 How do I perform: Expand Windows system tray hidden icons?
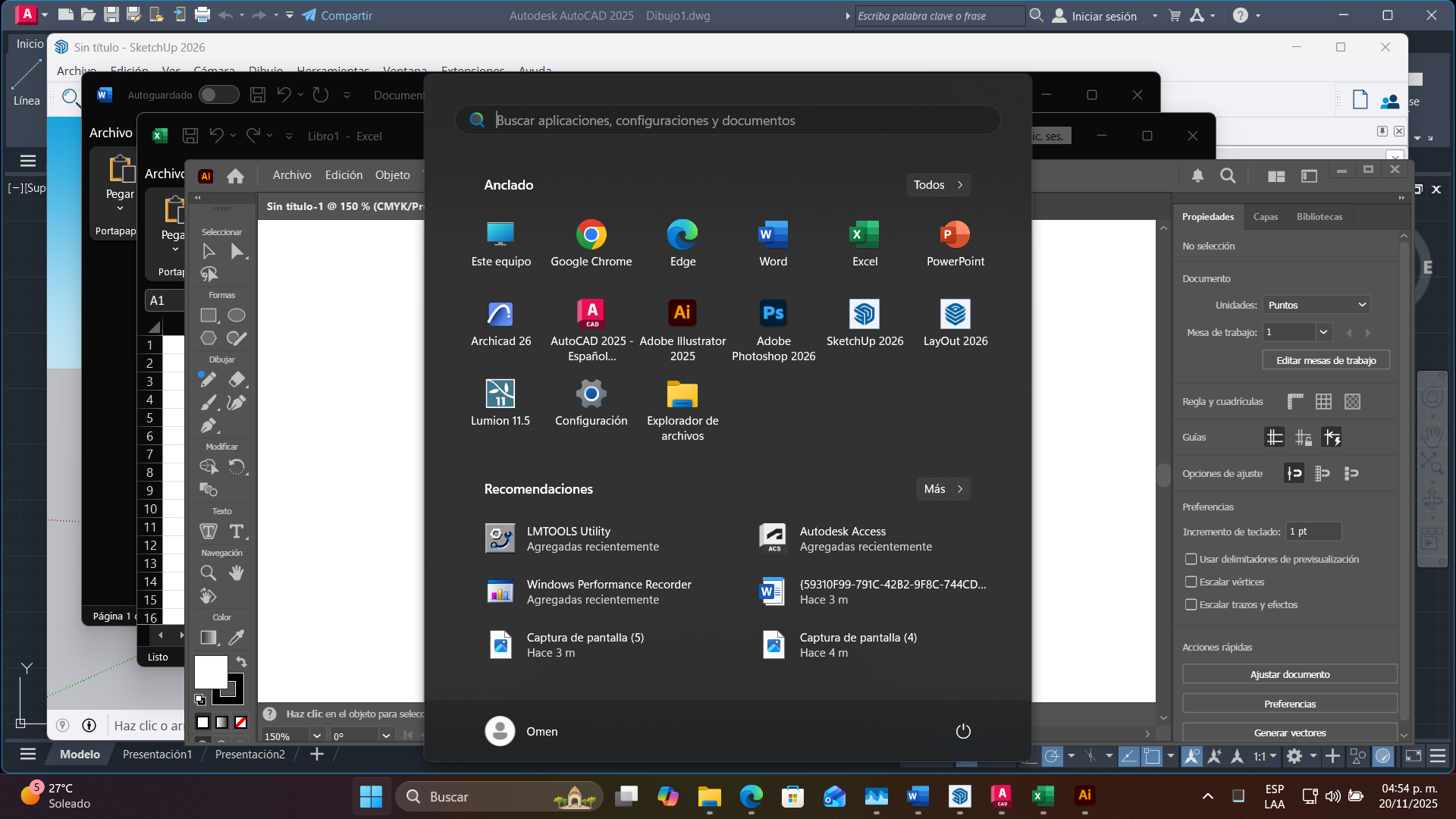(1208, 796)
